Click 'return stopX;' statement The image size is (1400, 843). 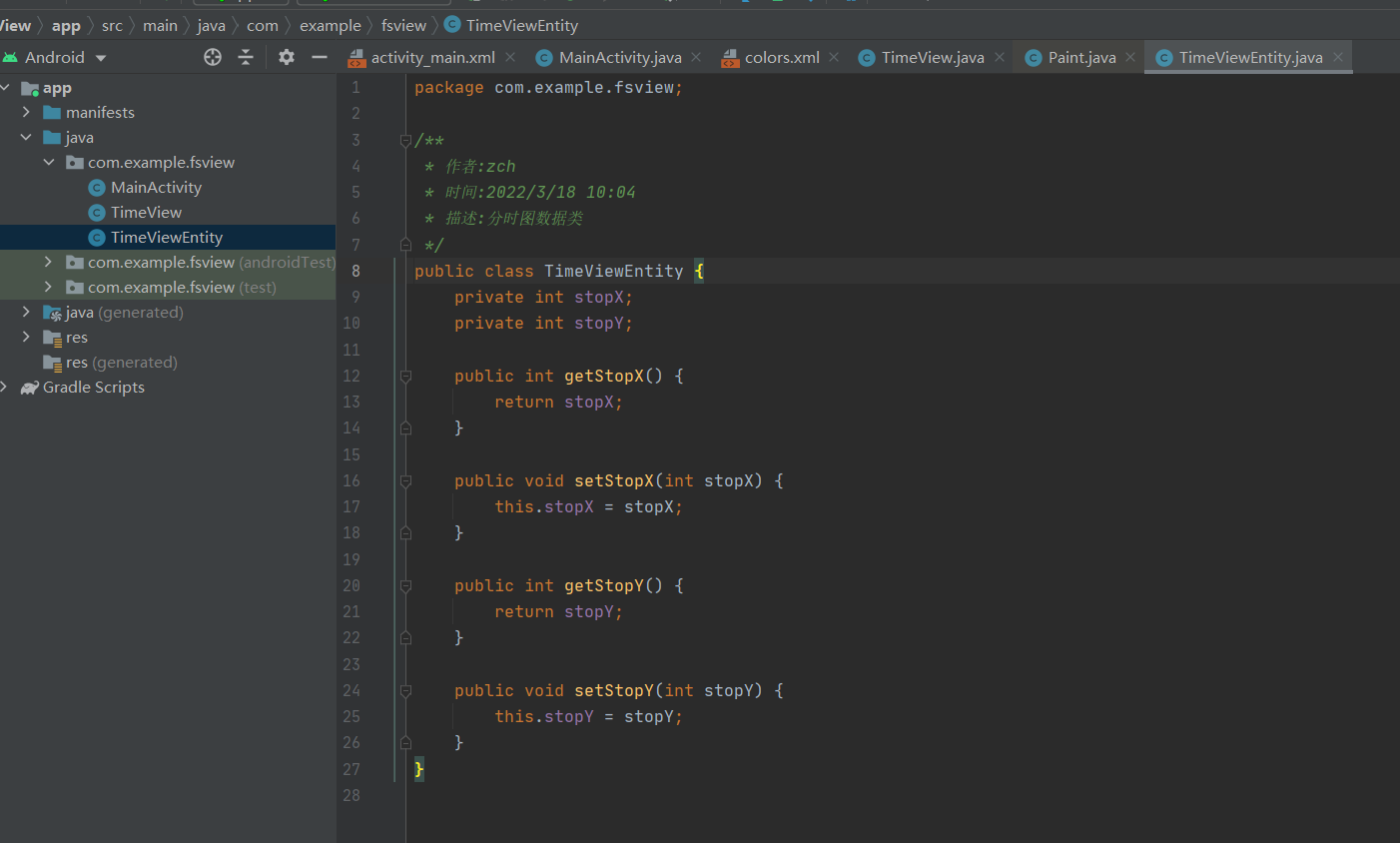tap(558, 403)
